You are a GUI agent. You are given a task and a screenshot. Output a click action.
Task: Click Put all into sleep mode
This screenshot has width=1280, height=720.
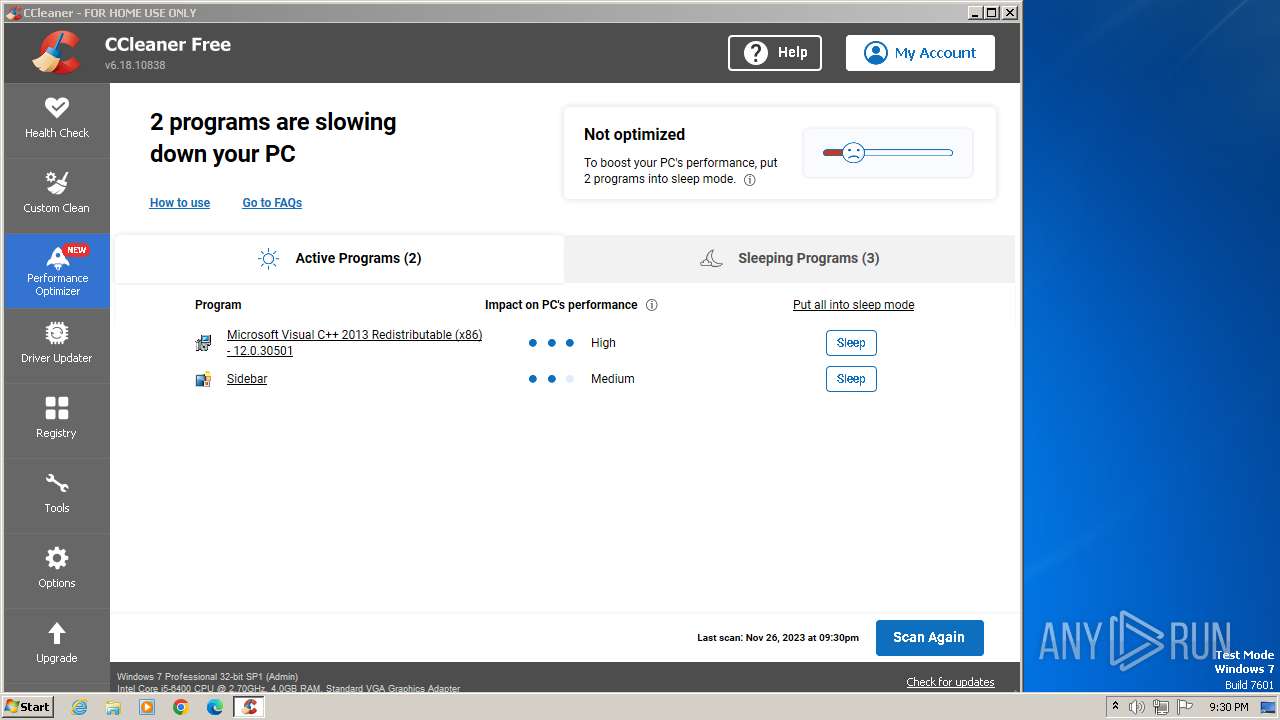point(853,305)
